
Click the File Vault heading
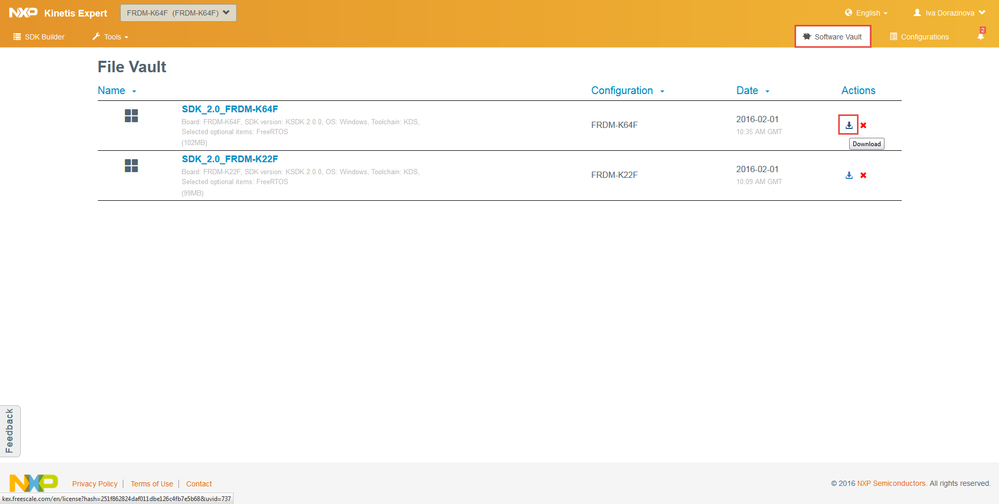click(x=132, y=67)
